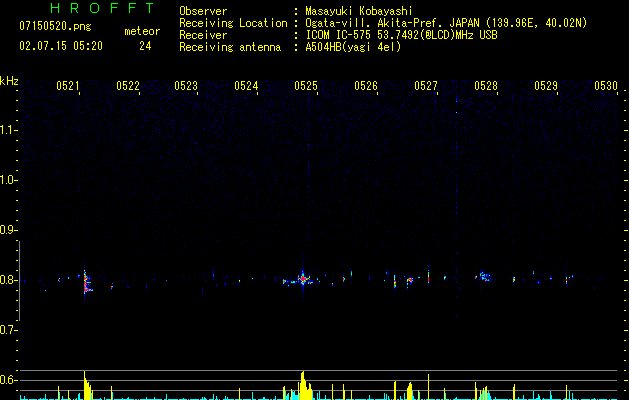Click the HROFFT title text

pyautogui.click(x=103, y=8)
